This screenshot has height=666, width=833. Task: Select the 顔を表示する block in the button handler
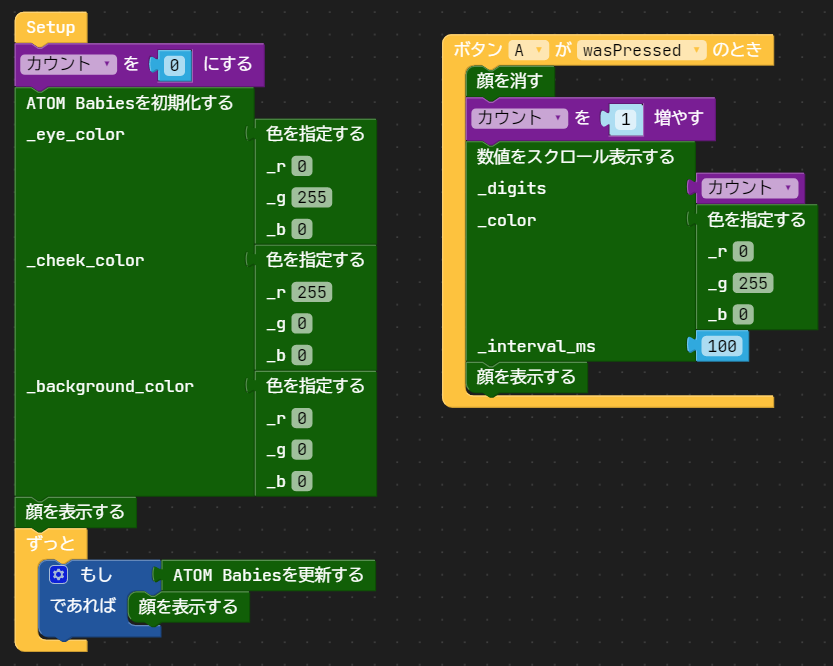pyautogui.click(x=526, y=377)
